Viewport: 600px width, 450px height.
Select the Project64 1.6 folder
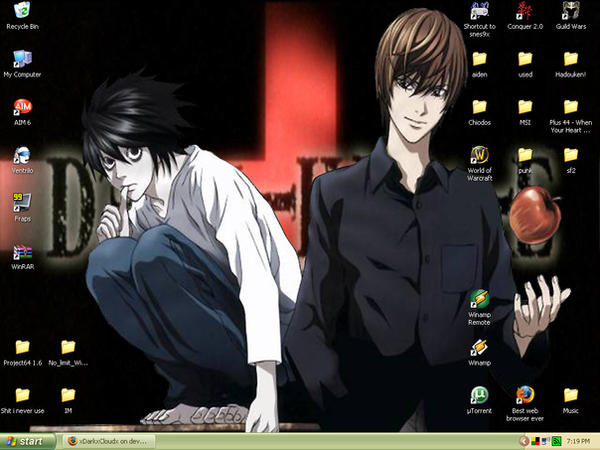(22, 347)
